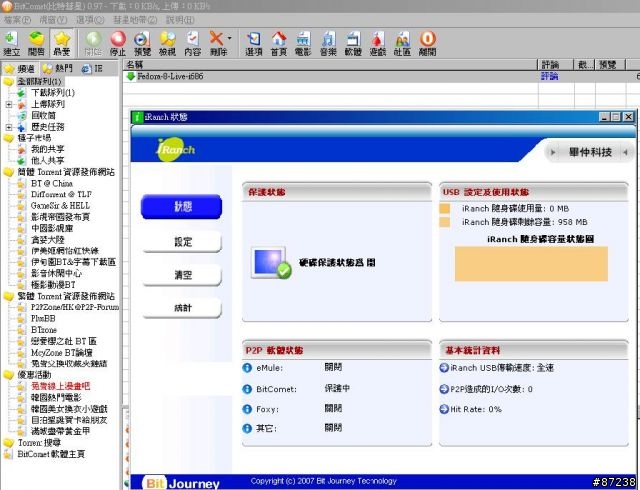Click the 清空 button in iRanch window
This screenshot has width=640, height=490.
[x=182, y=275]
